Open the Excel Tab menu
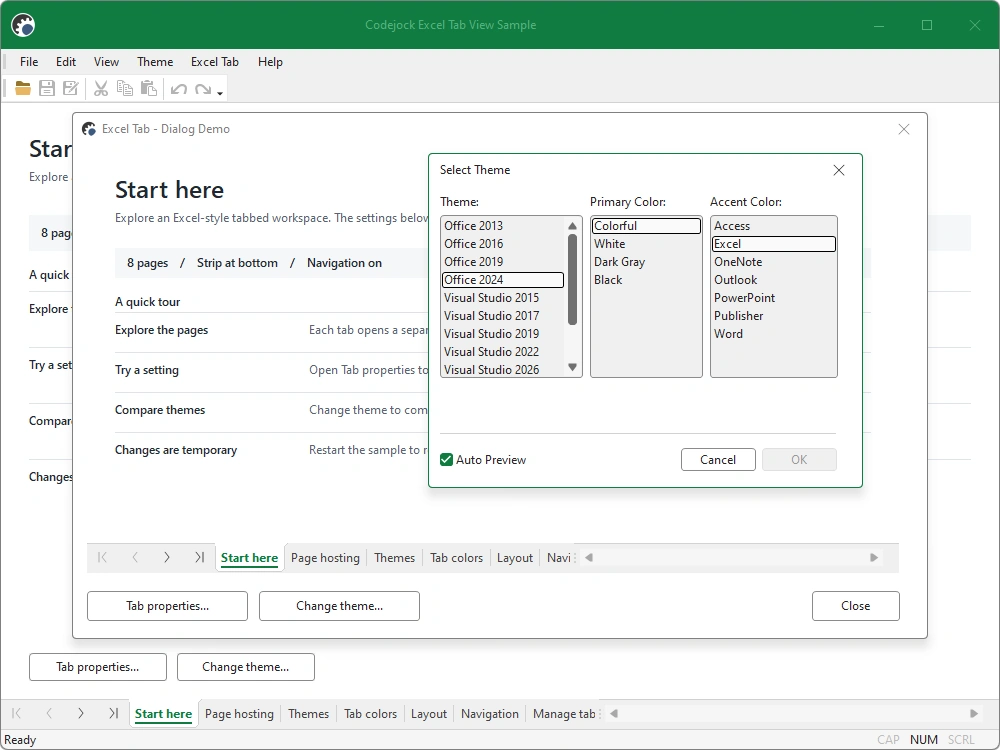Screen dimensions: 1000x750 (215, 62)
